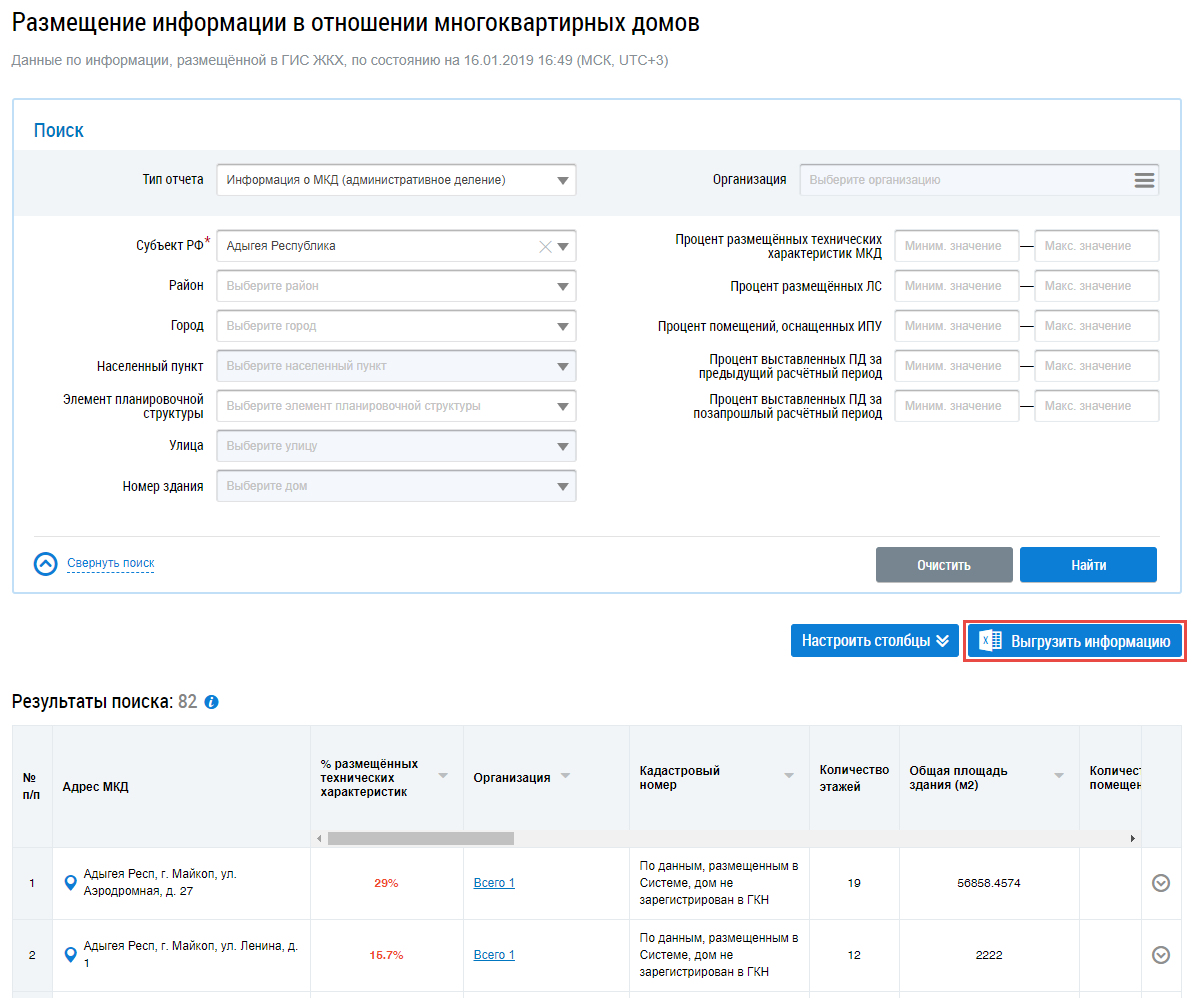Click Выгрузить информацию export button
Viewport: 1188px width, 998px height.
tap(1074, 641)
